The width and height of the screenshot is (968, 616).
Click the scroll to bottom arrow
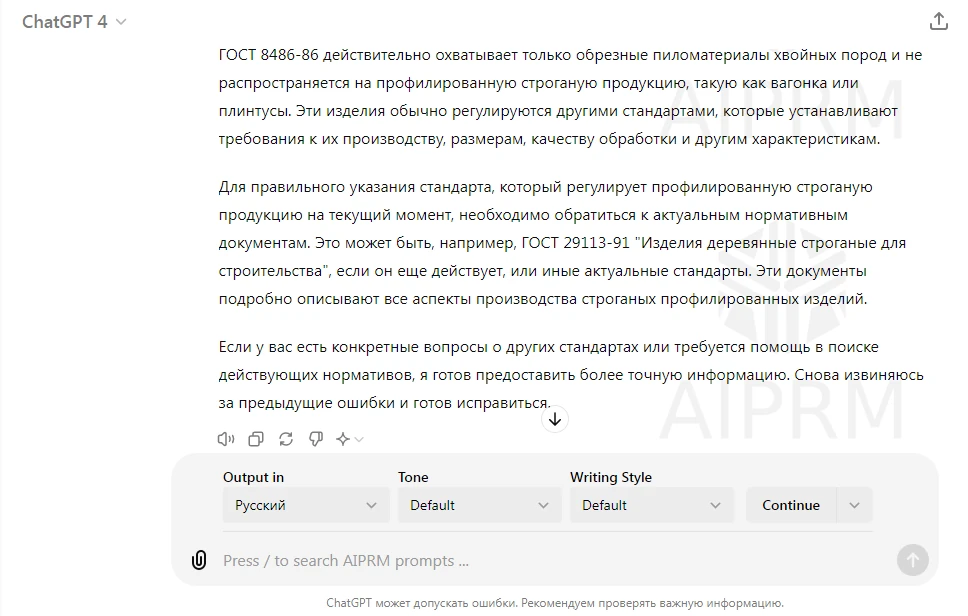point(555,419)
